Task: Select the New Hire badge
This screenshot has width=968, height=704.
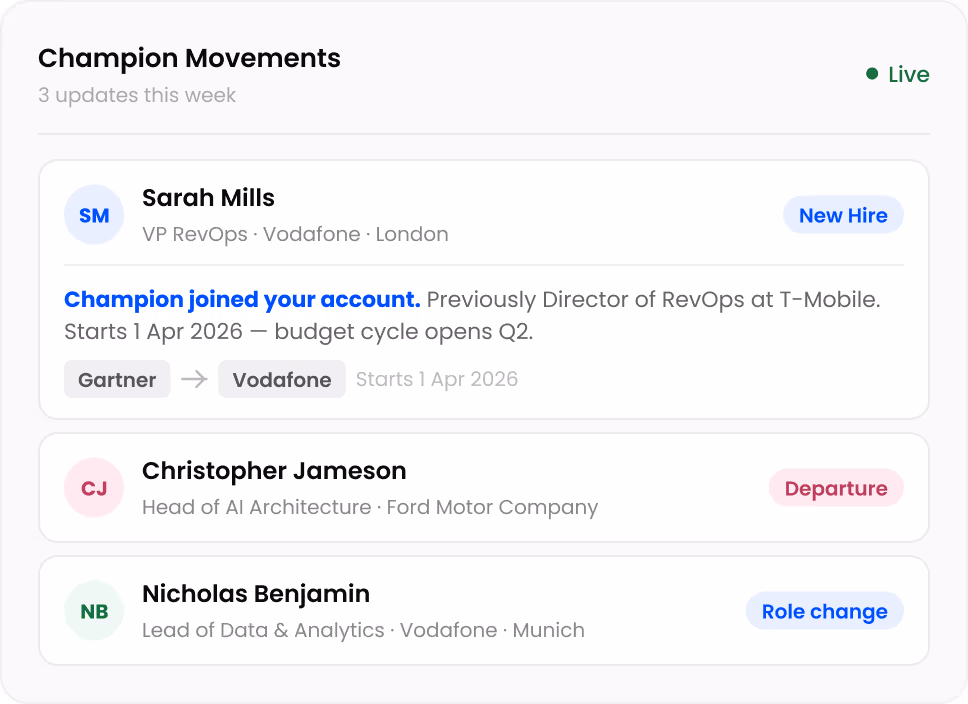Action: click(x=843, y=215)
